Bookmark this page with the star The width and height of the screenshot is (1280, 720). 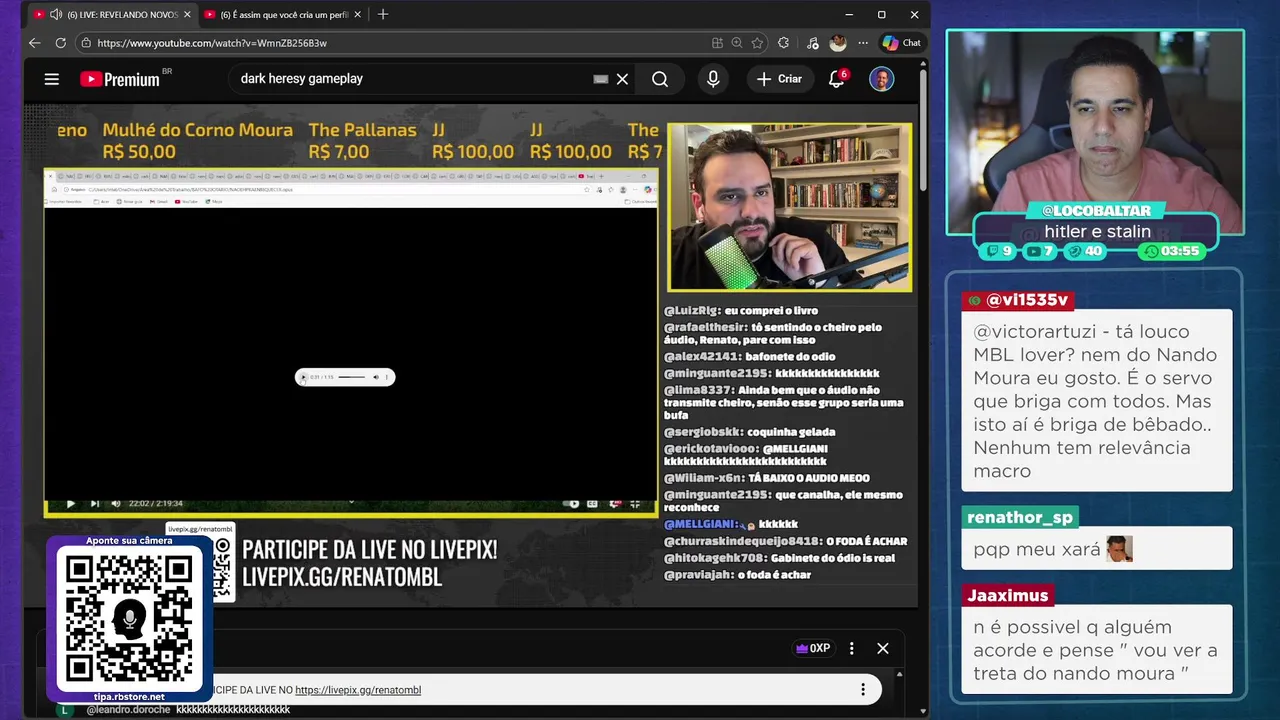pyautogui.click(x=757, y=43)
